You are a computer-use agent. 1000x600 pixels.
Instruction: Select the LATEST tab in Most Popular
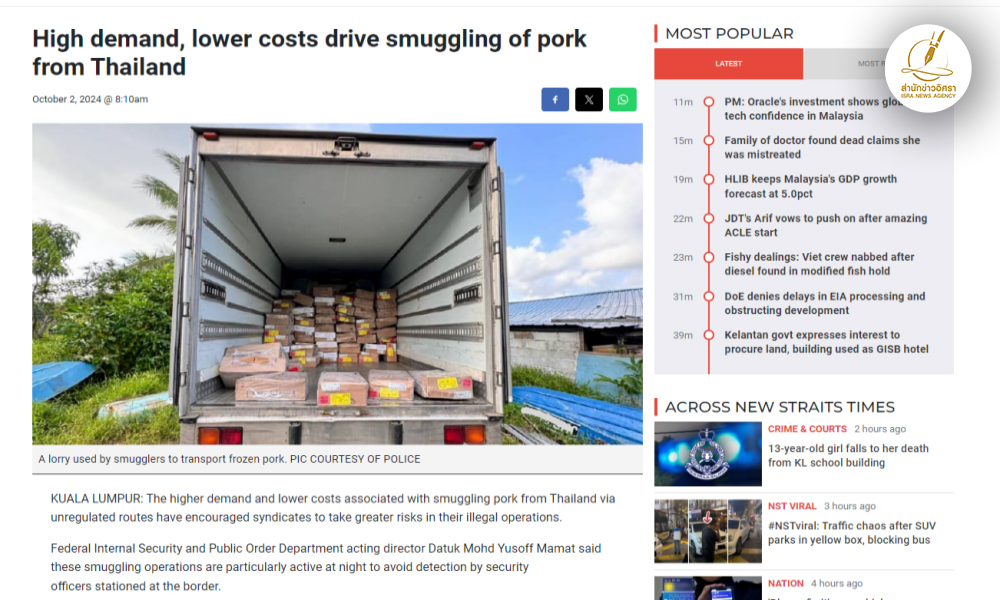[x=728, y=64]
